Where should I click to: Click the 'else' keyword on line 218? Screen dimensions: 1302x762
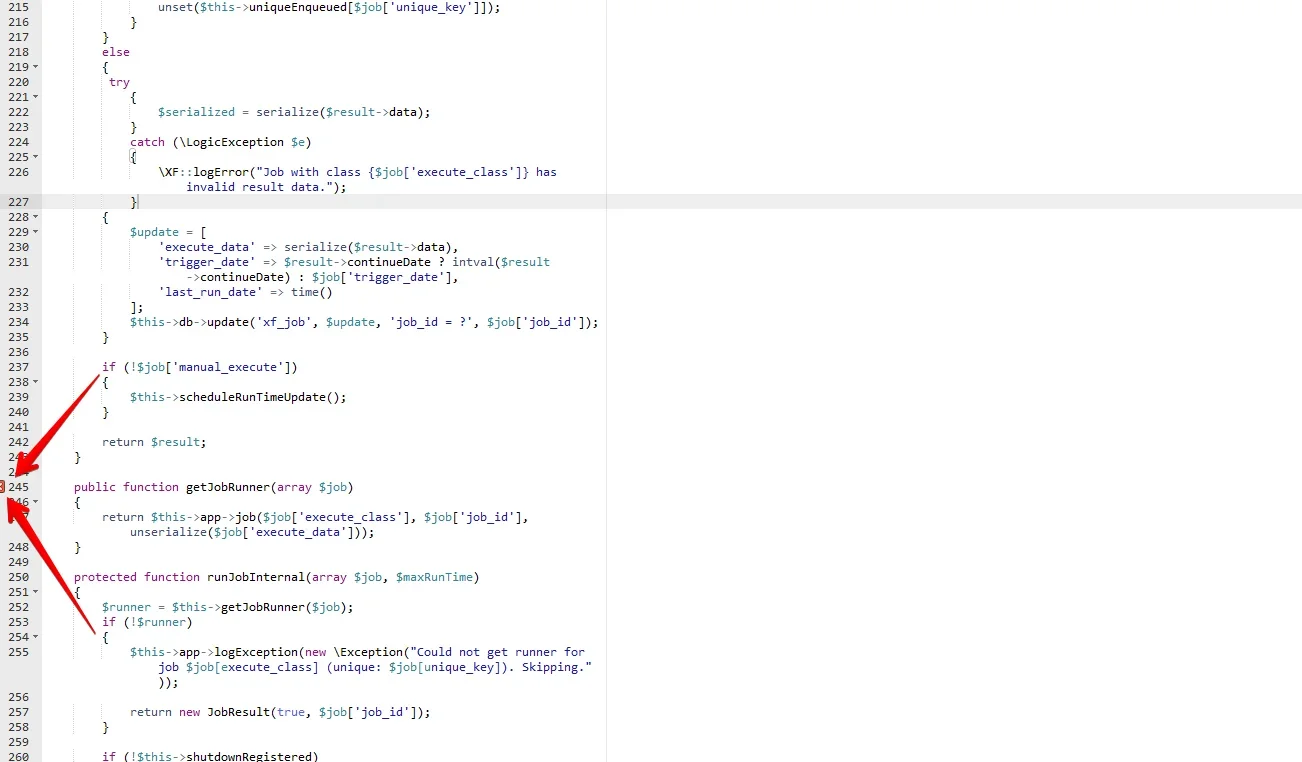116,52
